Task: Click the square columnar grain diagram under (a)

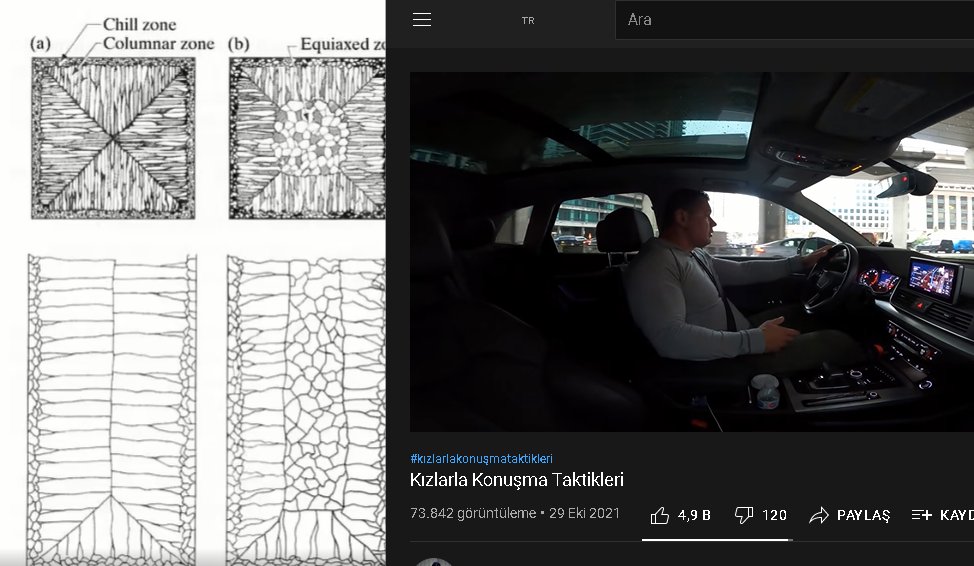Action: pos(113,138)
